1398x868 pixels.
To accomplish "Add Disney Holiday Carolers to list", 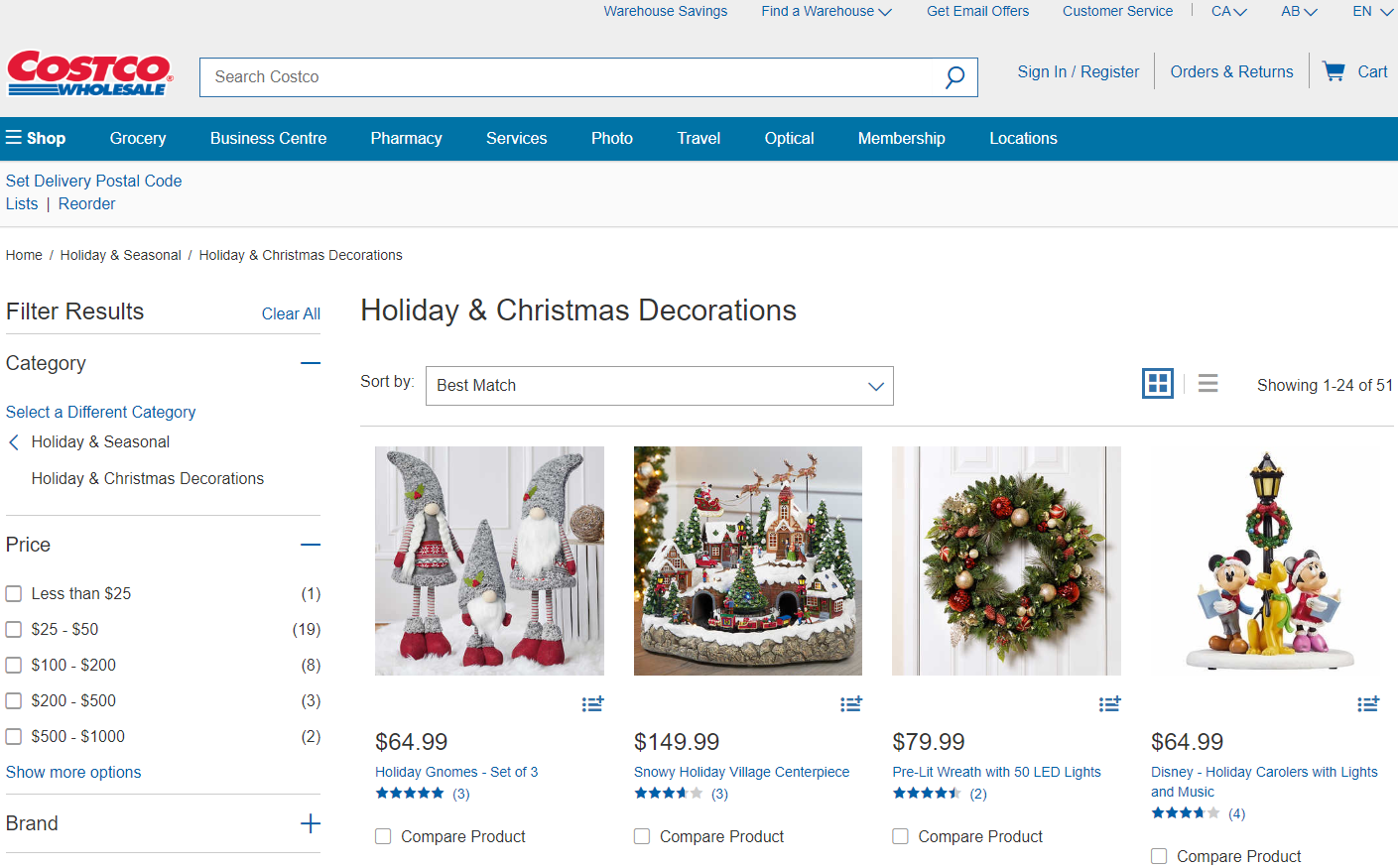I will coord(1368,704).
